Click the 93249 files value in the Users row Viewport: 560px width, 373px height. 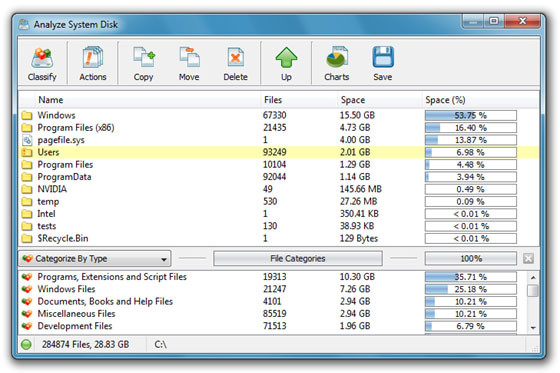click(274, 152)
